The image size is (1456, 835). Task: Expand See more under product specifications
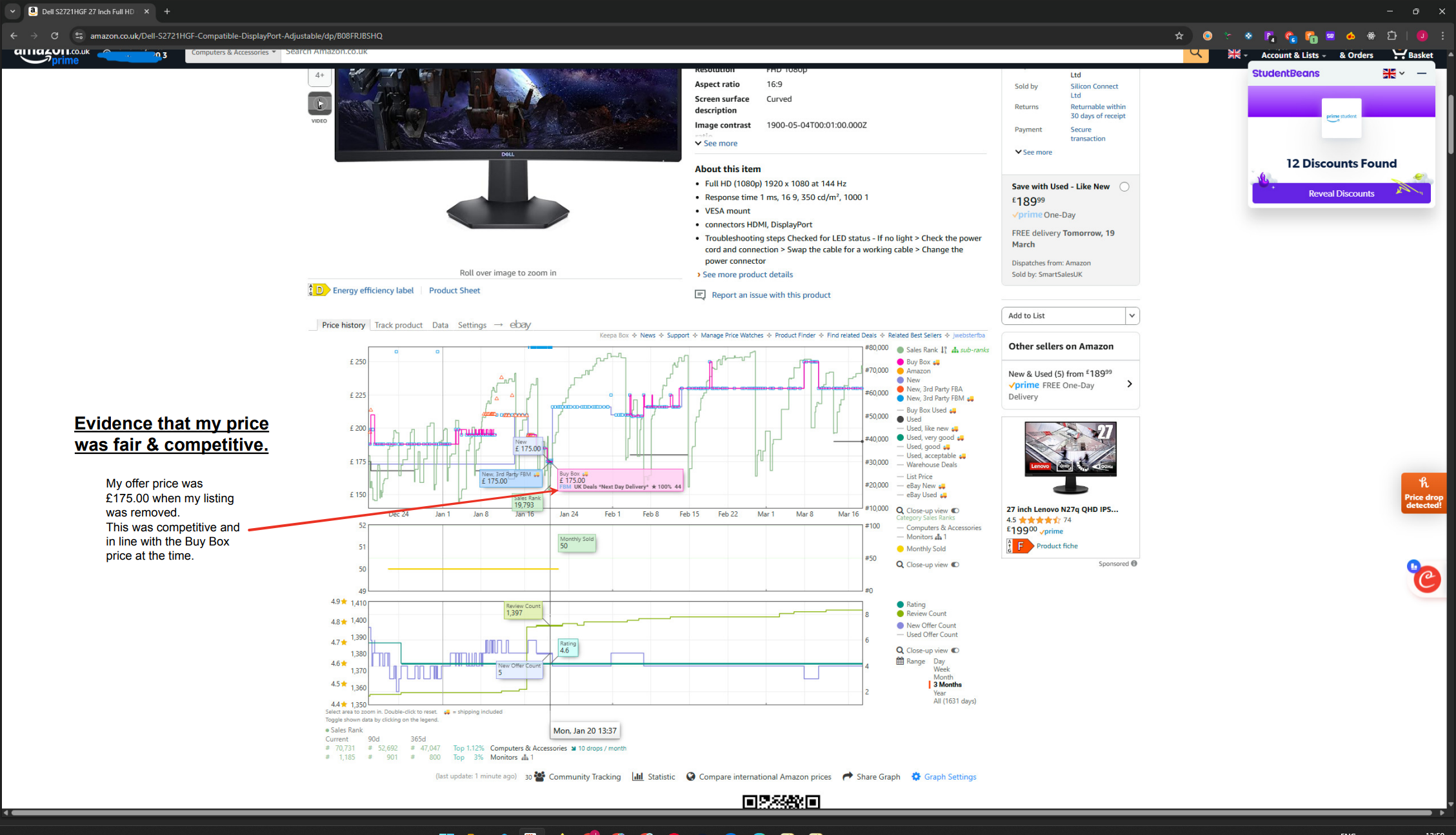(716, 144)
